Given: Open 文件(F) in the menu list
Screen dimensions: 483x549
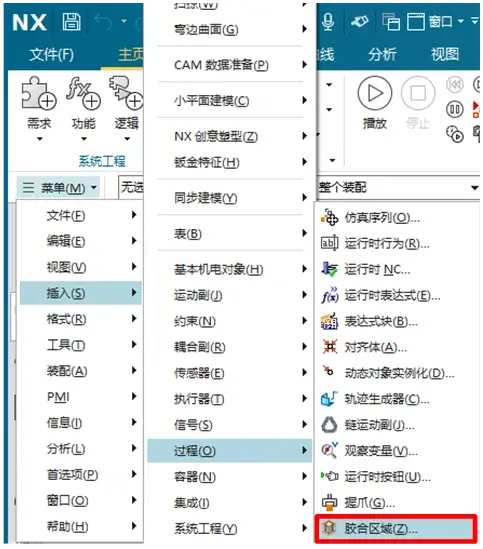Looking at the screenshot, I should pos(81,215).
